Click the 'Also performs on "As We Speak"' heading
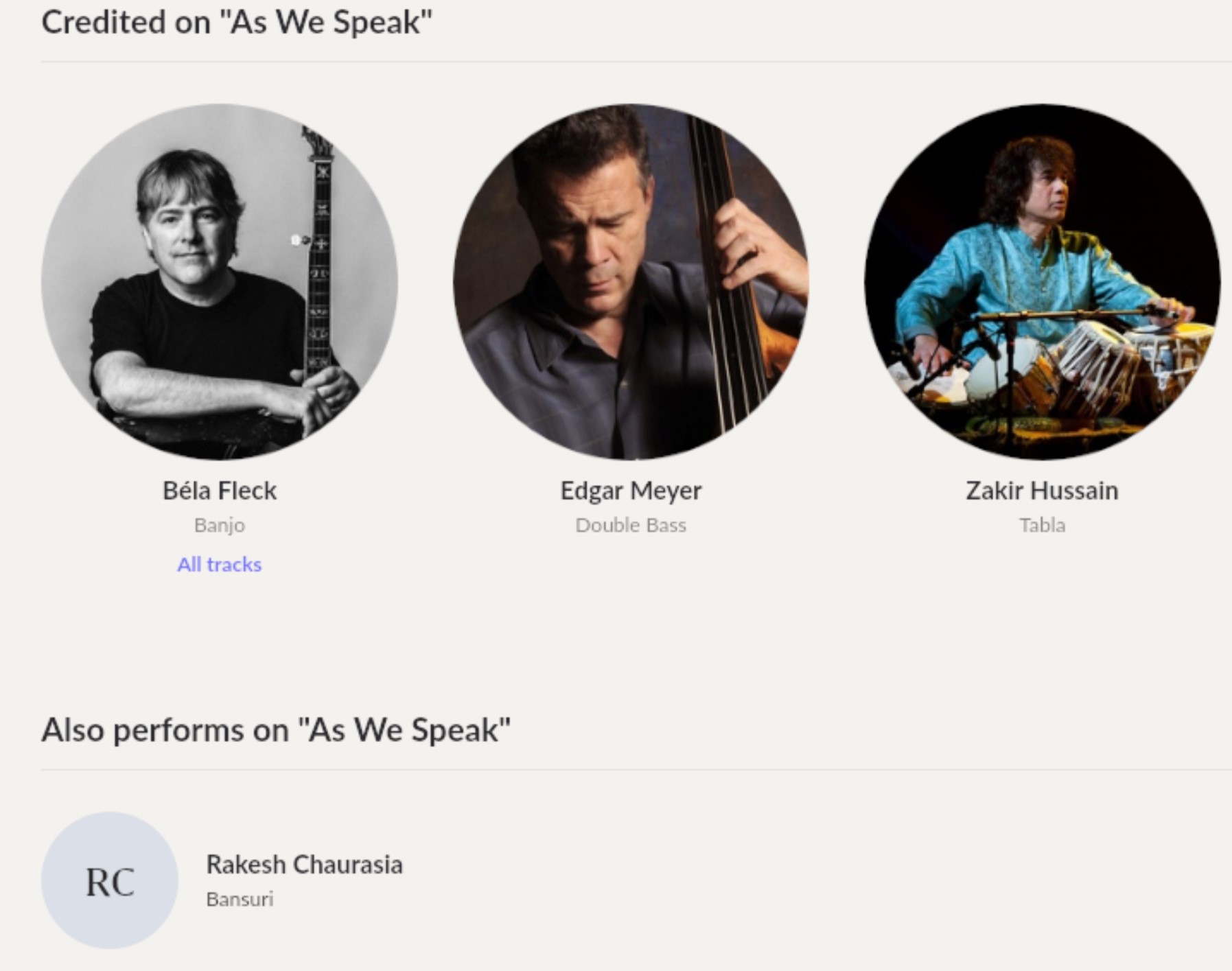This screenshot has width=1232, height=971. (276, 729)
